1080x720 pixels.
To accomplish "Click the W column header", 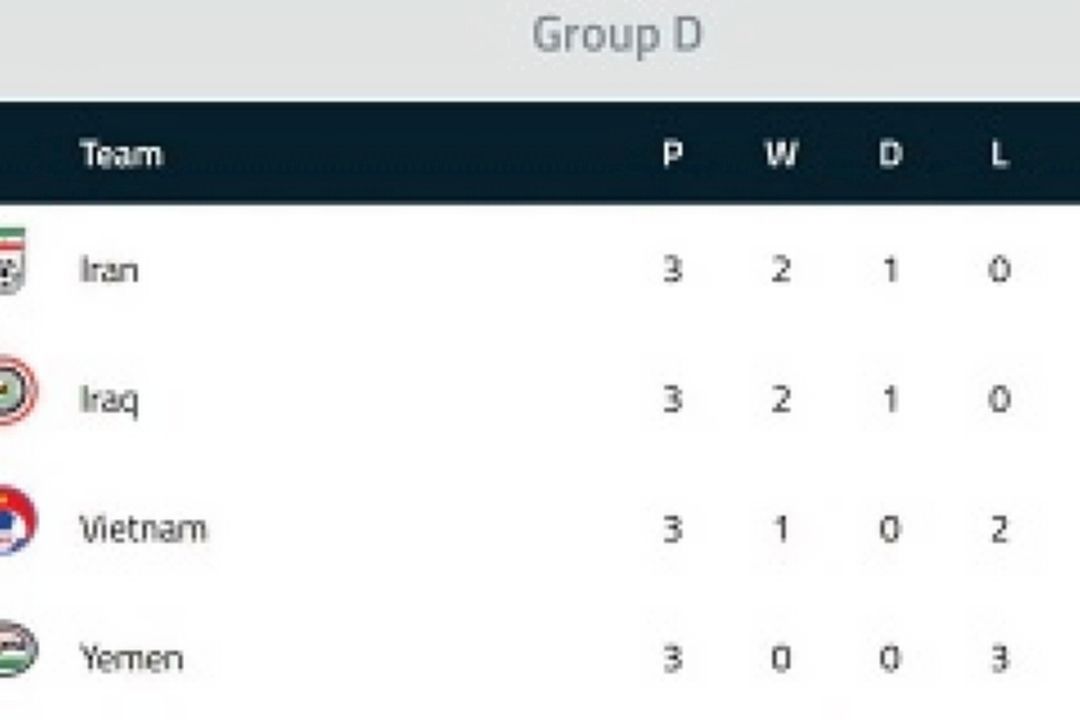I will (x=782, y=154).
